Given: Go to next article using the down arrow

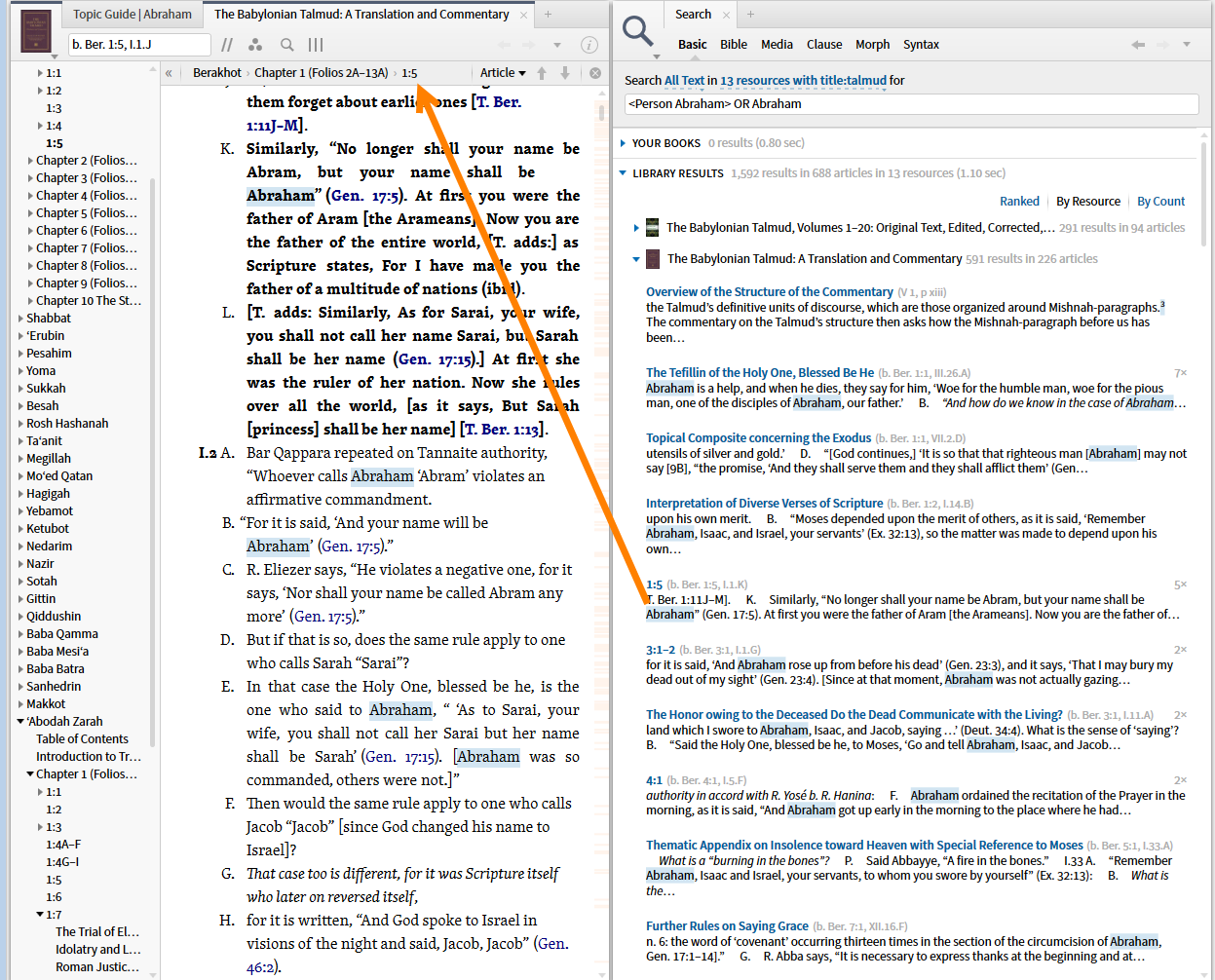Looking at the screenshot, I should (565, 73).
